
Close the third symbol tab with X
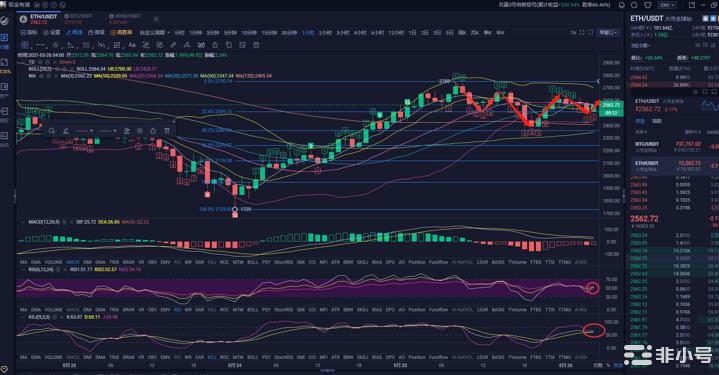pyautogui.click(x=156, y=19)
